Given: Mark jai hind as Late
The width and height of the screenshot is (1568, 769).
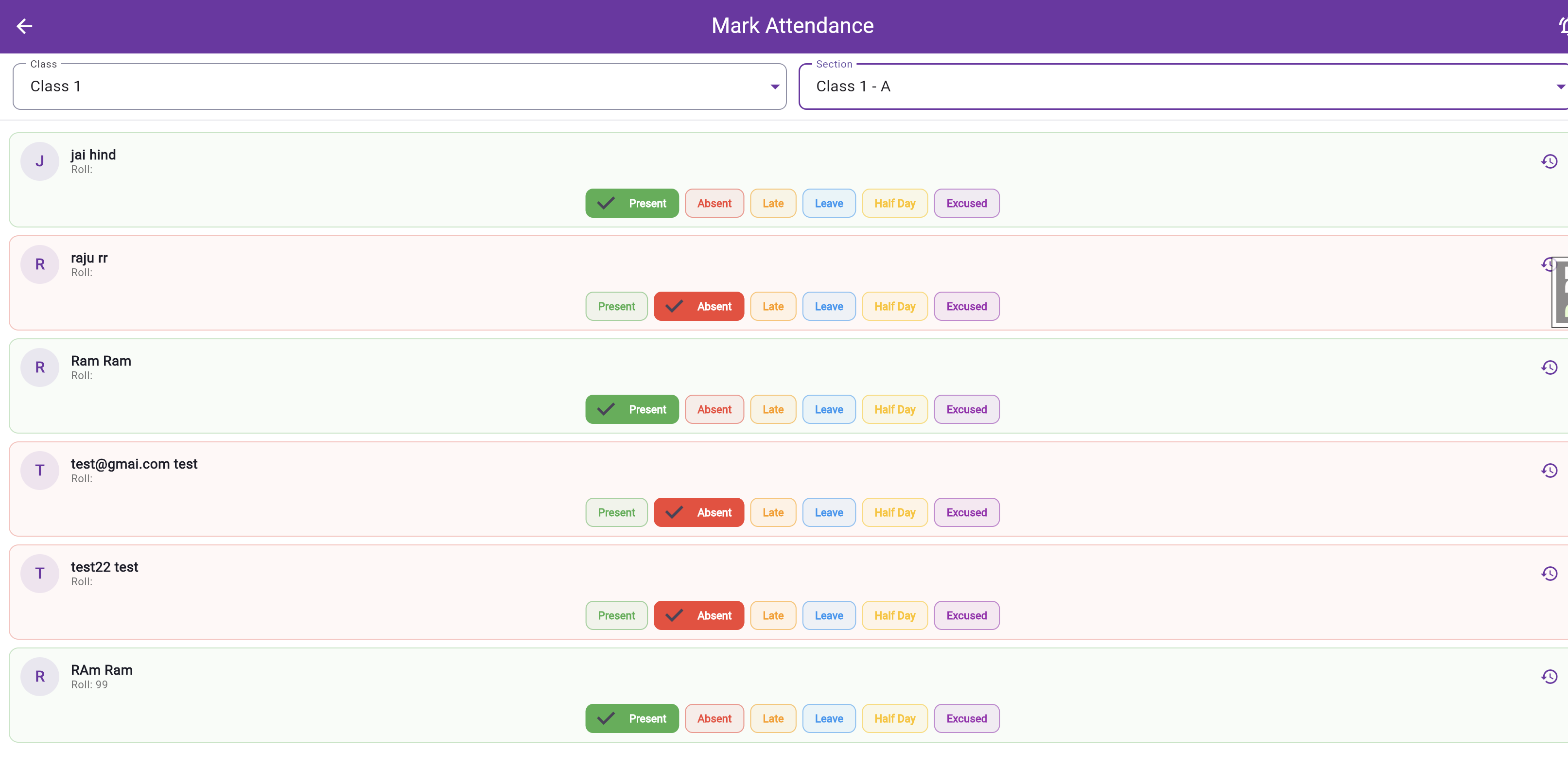Looking at the screenshot, I should pos(773,203).
